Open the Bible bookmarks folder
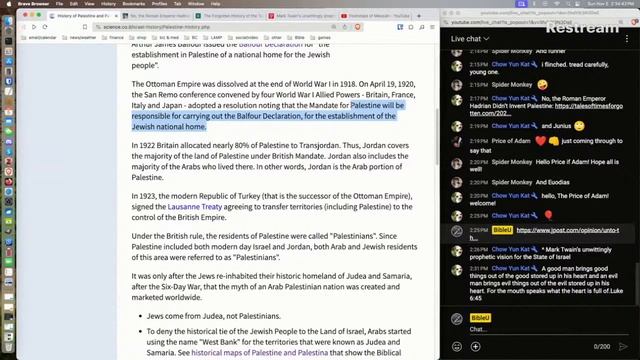Viewport: 640px width, 360px height. click(x=296, y=38)
